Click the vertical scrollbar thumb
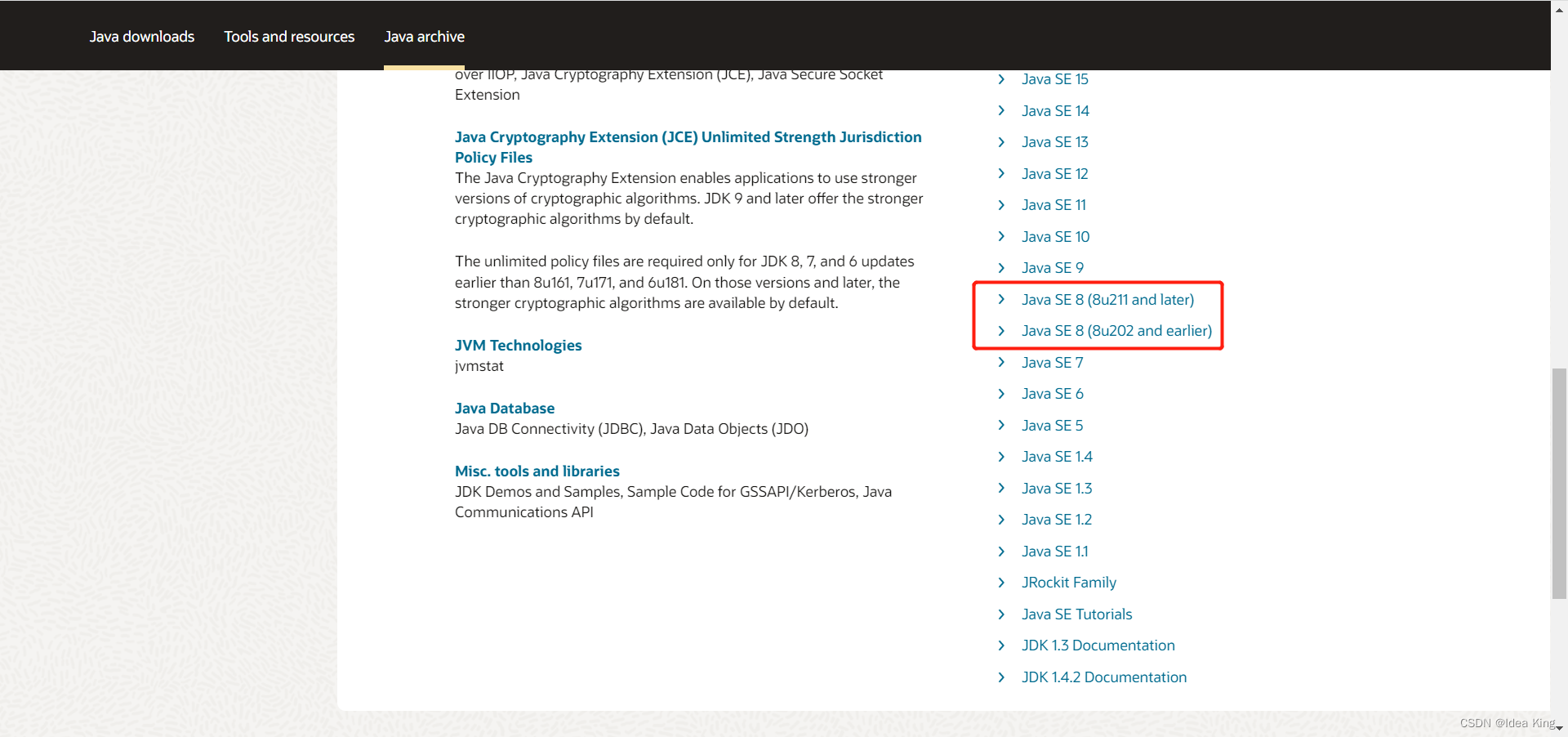The height and width of the screenshot is (737, 1568). [x=1559, y=484]
